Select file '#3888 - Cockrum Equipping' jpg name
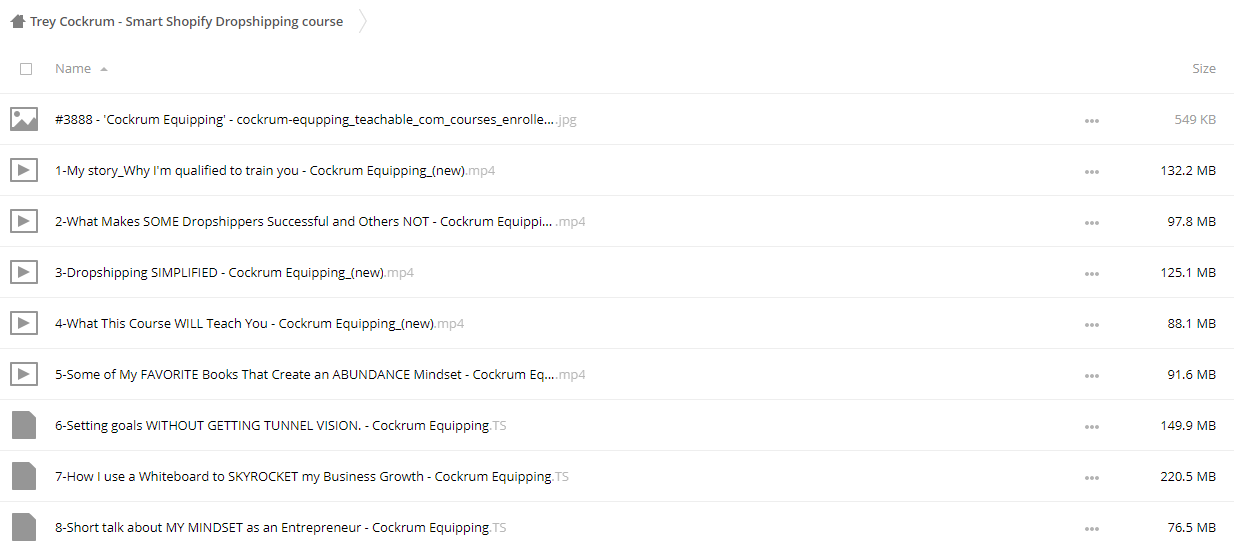 [x=315, y=119]
